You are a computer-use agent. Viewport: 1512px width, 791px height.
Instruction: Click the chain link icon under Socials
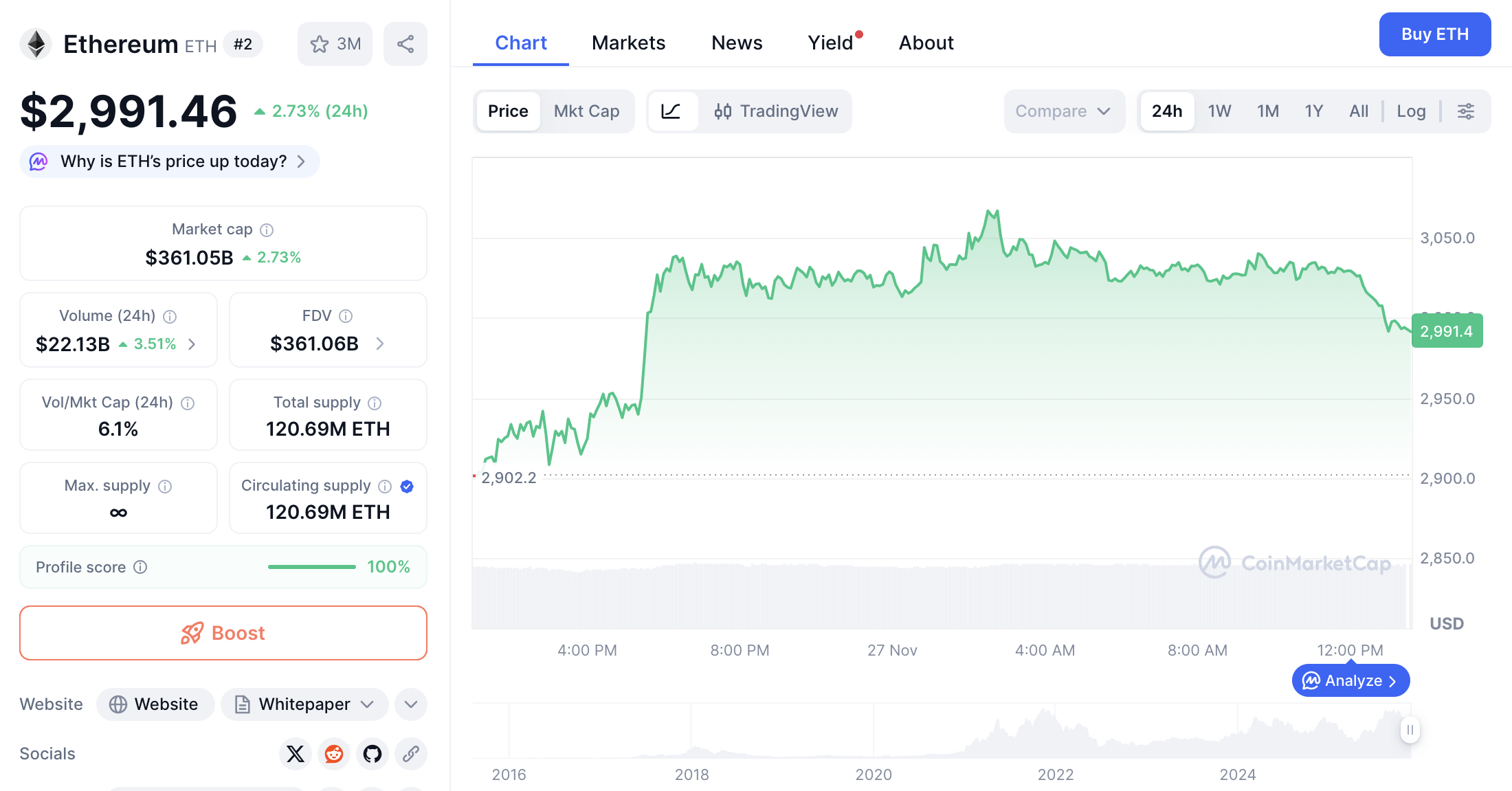point(410,754)
